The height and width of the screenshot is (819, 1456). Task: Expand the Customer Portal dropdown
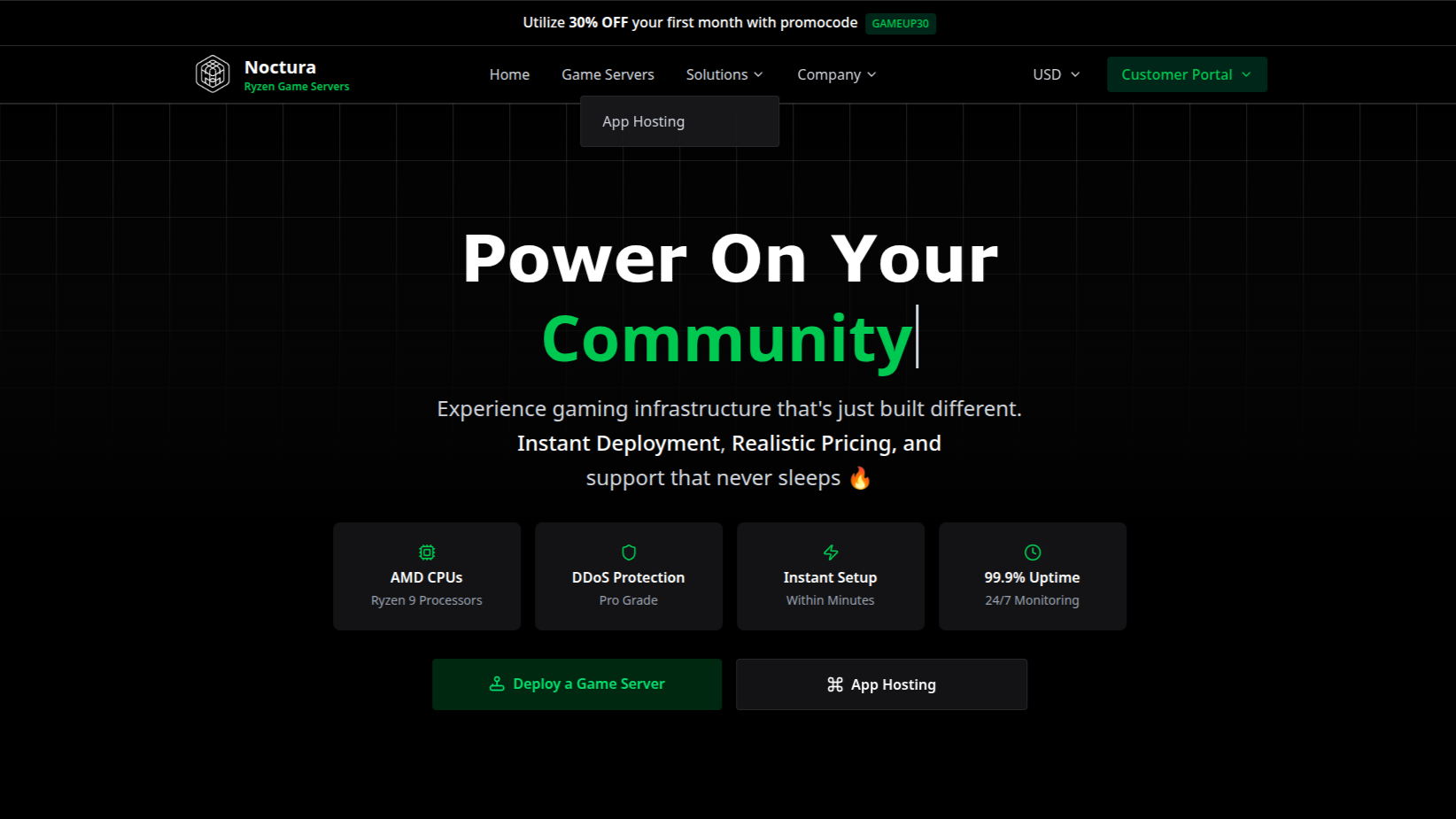click(x=1186, y=74)
